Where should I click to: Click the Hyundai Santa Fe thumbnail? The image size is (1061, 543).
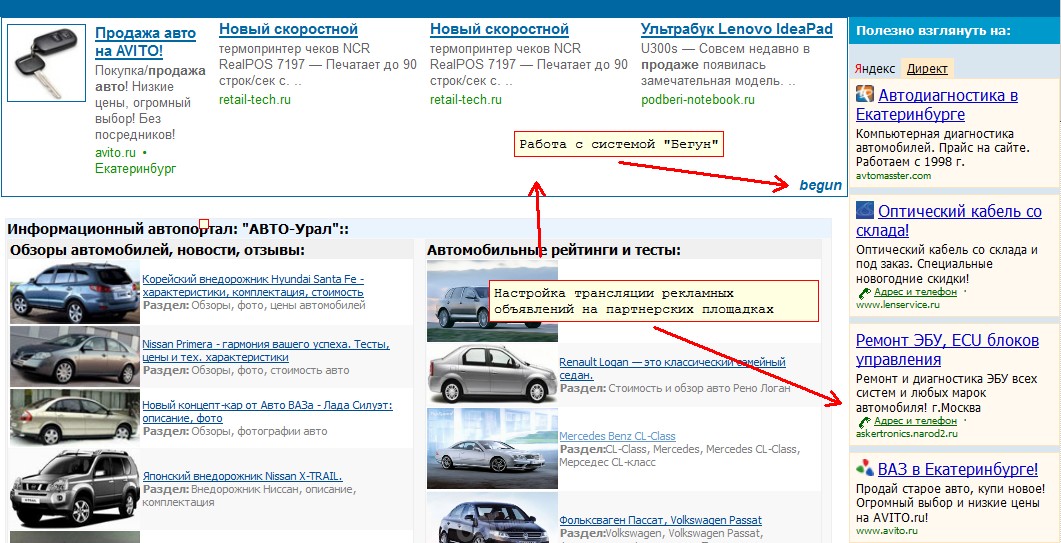[74, 292]
